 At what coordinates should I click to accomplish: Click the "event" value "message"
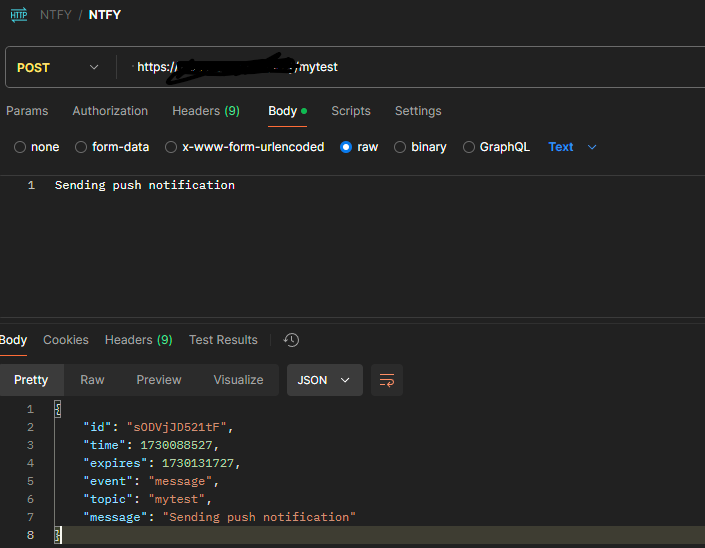coord(180,481)
